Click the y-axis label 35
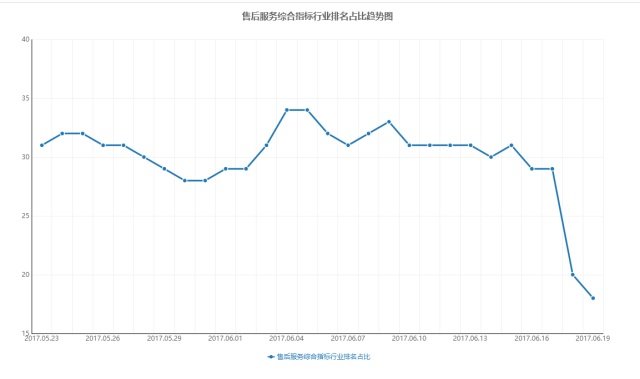This screenshot has height=379, width=640. (x=26, y=98)
